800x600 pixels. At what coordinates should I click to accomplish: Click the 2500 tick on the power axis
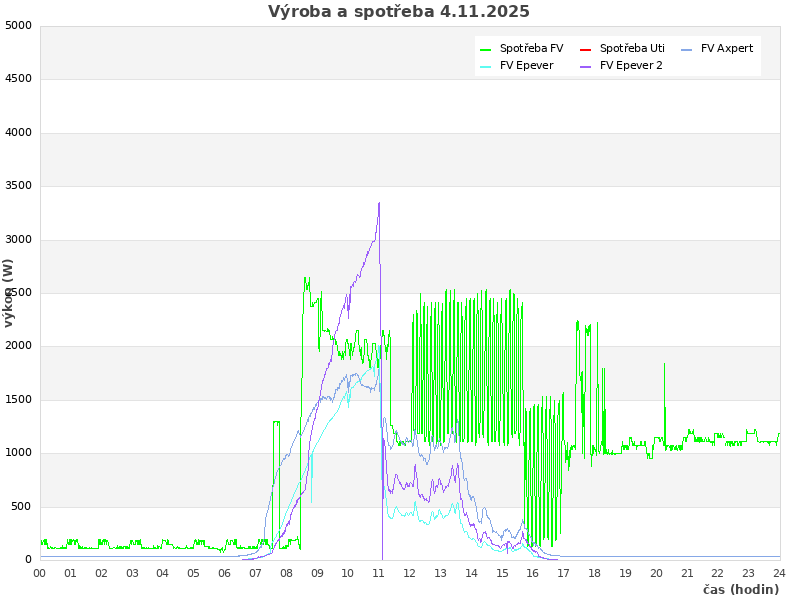tap(18, 292)
